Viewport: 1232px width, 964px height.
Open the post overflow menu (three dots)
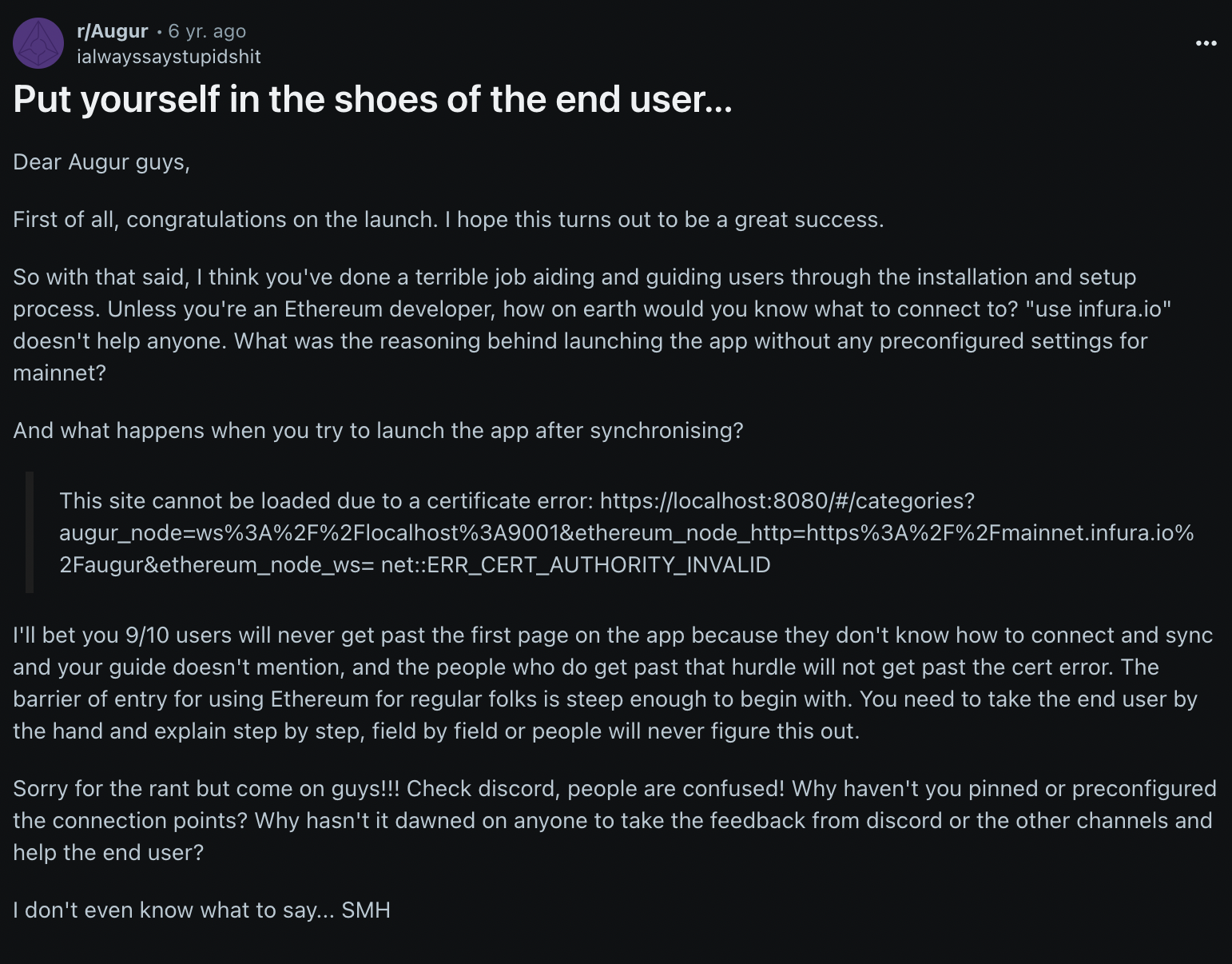pyautogui.click(x=1206, y=42)
